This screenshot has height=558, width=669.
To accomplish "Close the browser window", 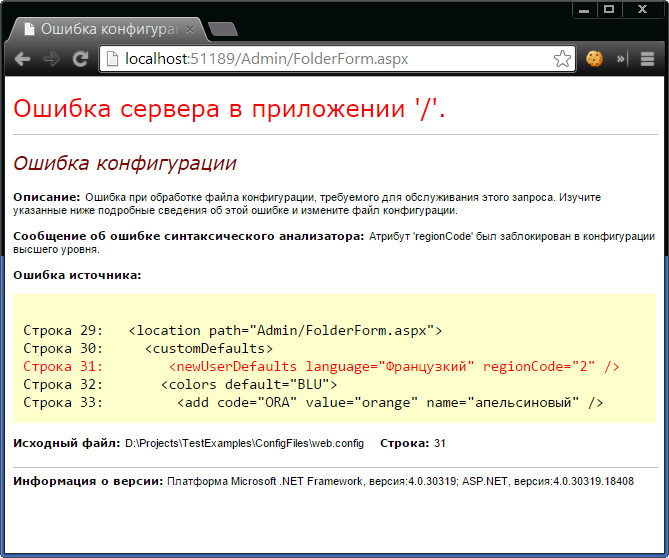I will [x=643, y=10].
